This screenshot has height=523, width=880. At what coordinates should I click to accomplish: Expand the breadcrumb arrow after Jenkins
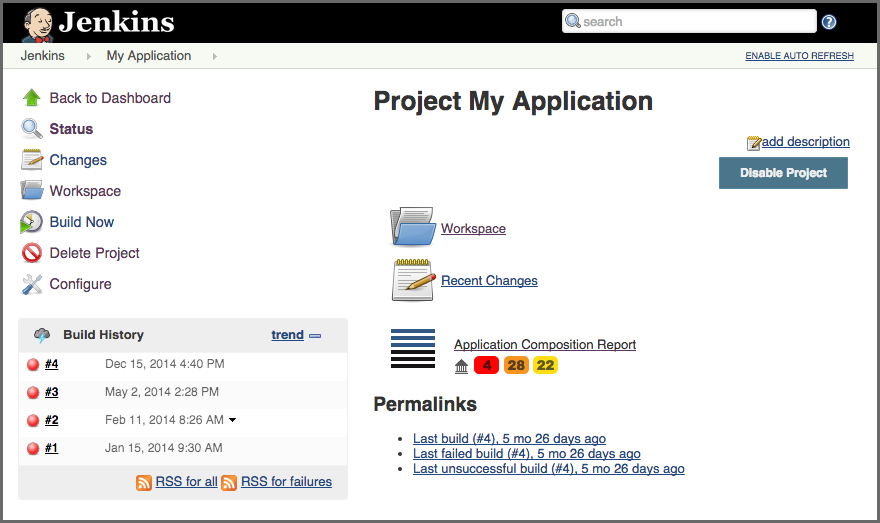[88, 56]
